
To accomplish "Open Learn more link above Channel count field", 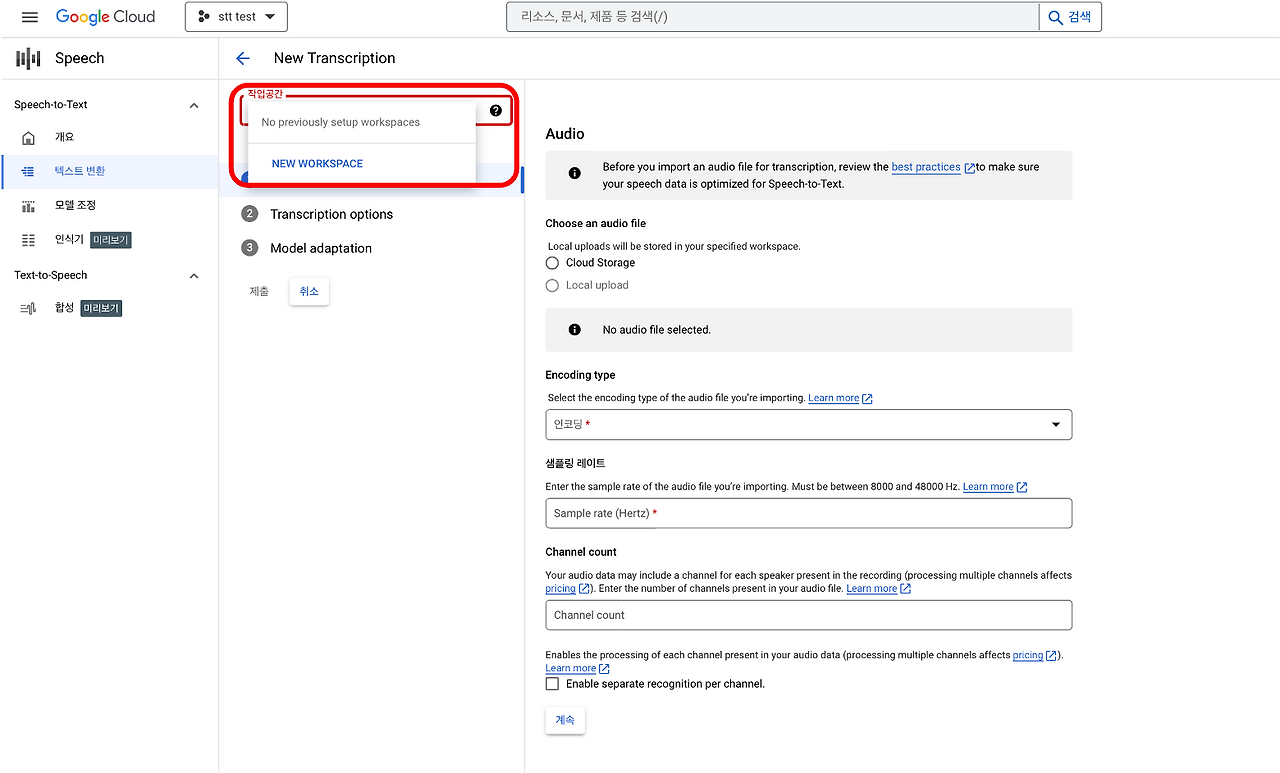I will pyautogui.click(x=878, y=589).
